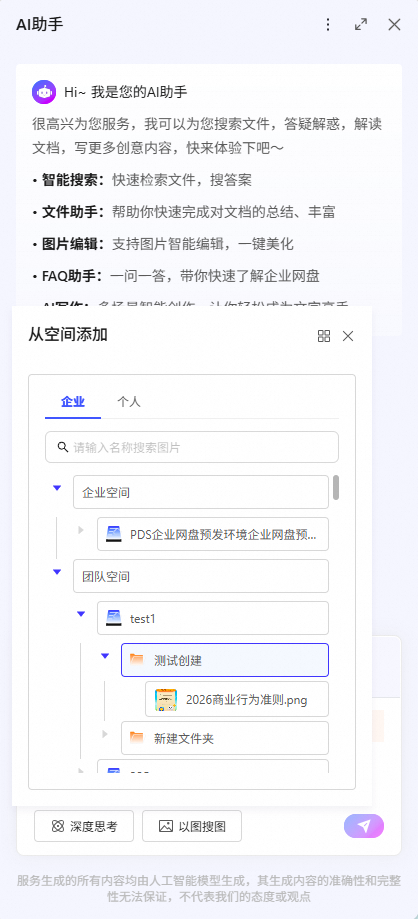The image size is (418, 919).
Task: Click the 智能搜索 feature line
Action: click(x=142, y=181)
